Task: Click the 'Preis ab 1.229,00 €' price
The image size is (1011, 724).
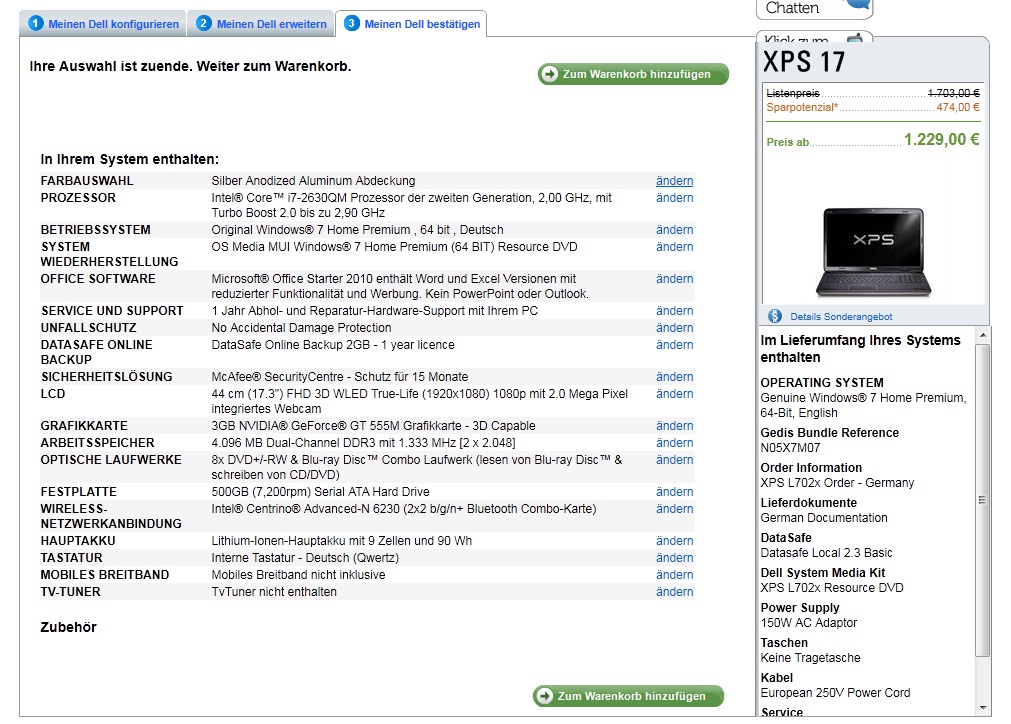Action: click(x=873, y=140)
